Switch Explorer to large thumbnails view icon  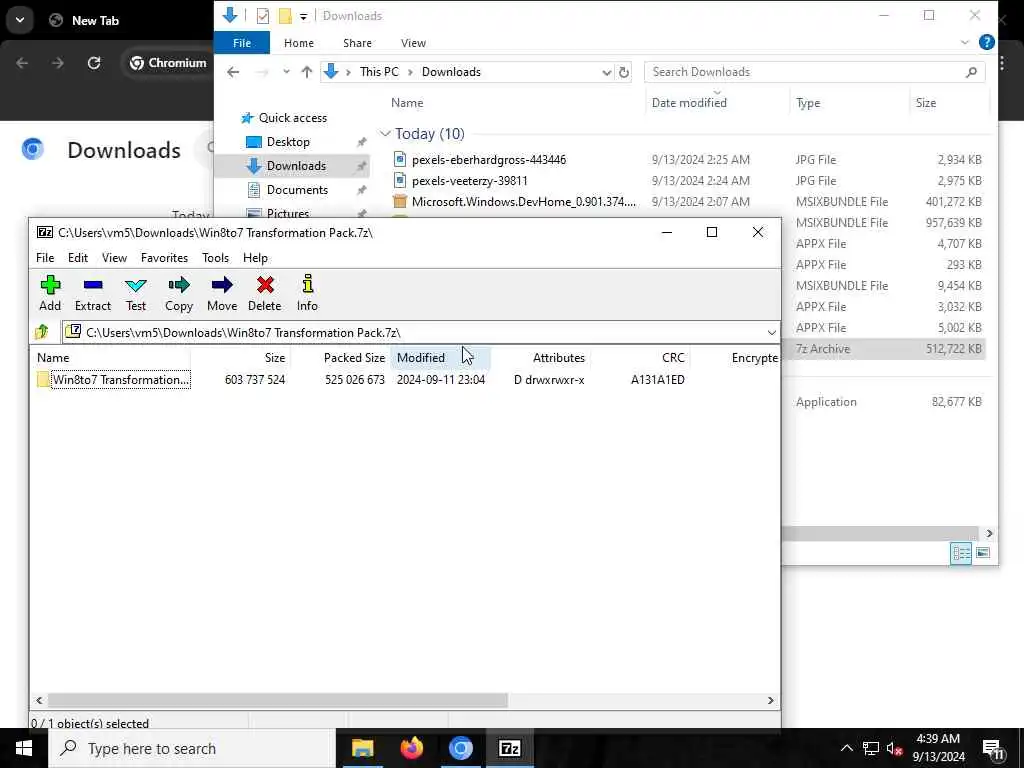[983, 553]
